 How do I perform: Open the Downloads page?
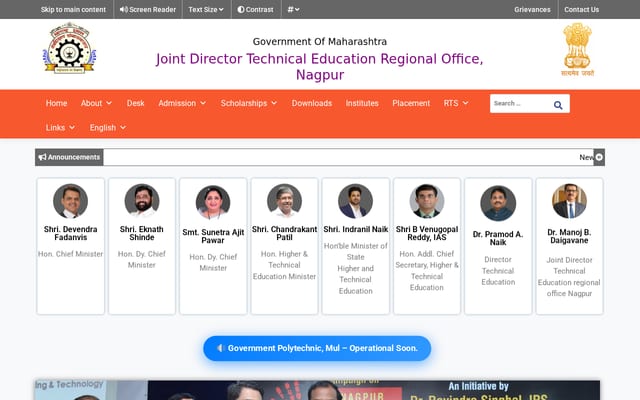pos(312,103)
